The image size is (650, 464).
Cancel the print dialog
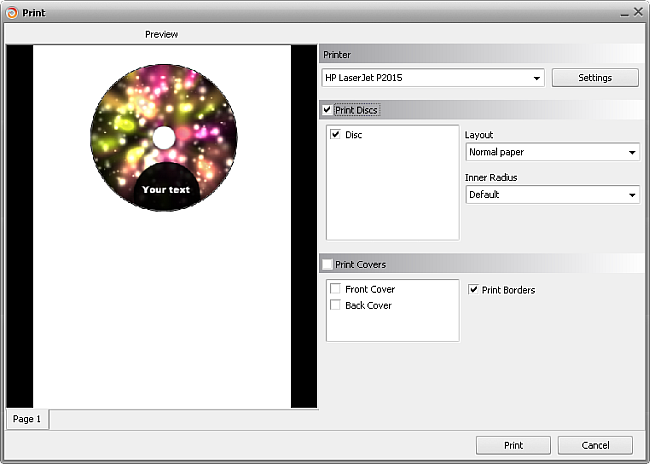coord(595,445)
